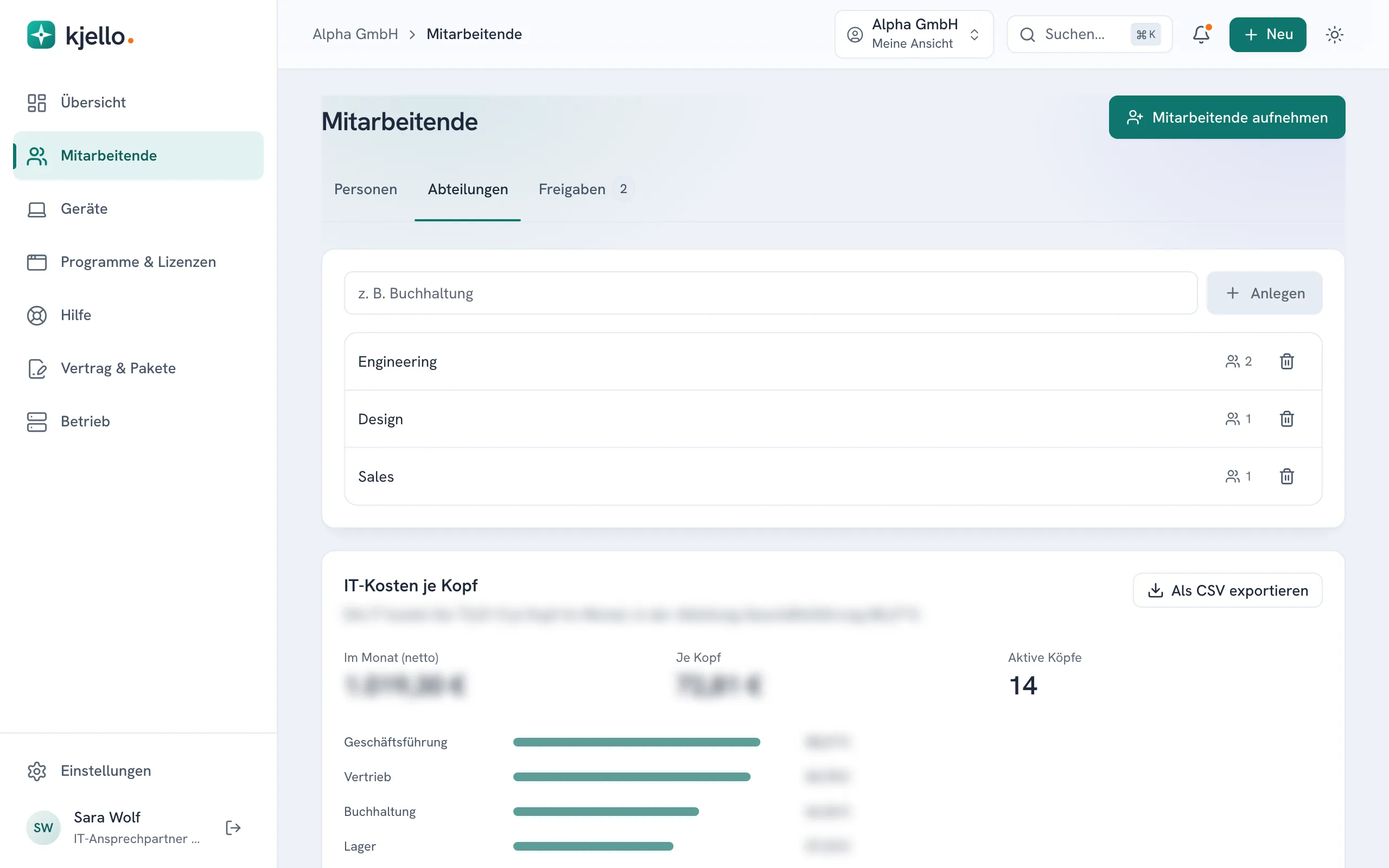Screen dimensions: 1389x868
Task: Click the Suchen search field
Action: pyautogui.click(x=1089, y=34)
